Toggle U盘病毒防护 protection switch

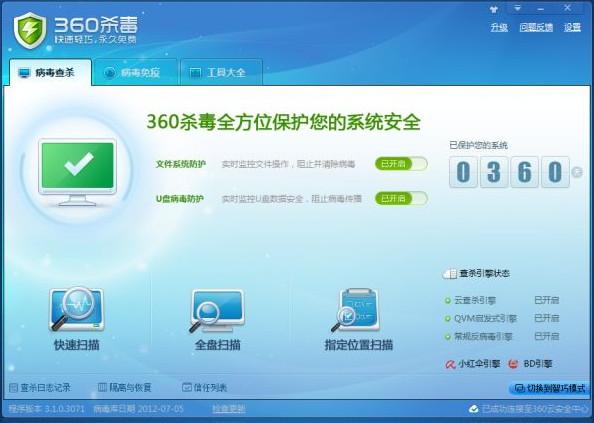[x=401, y=198]
